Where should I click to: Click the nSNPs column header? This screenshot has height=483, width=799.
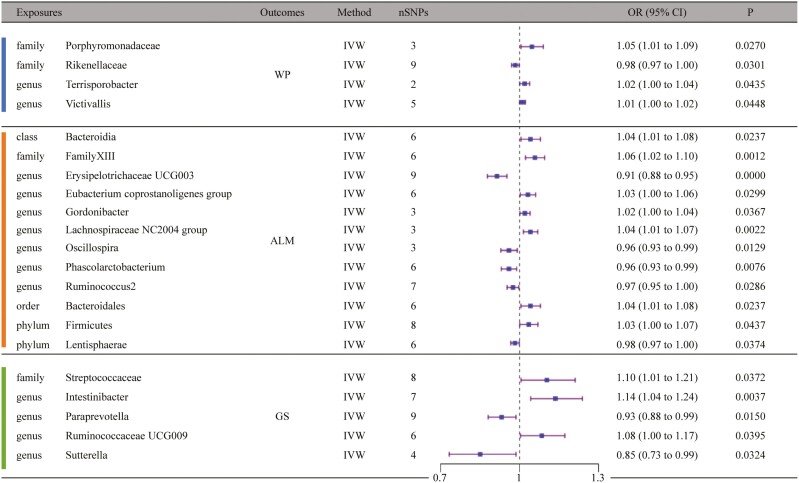click(413, 12)
